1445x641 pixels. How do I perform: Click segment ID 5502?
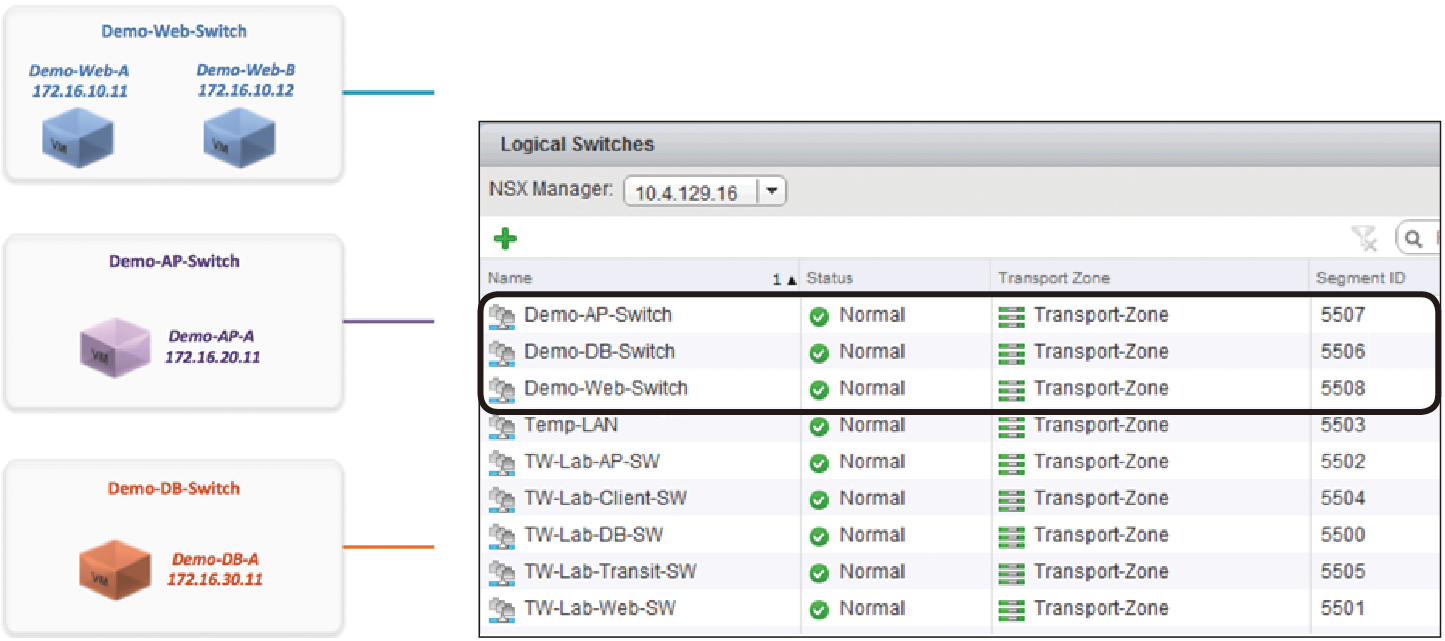tap(1342, 462)
